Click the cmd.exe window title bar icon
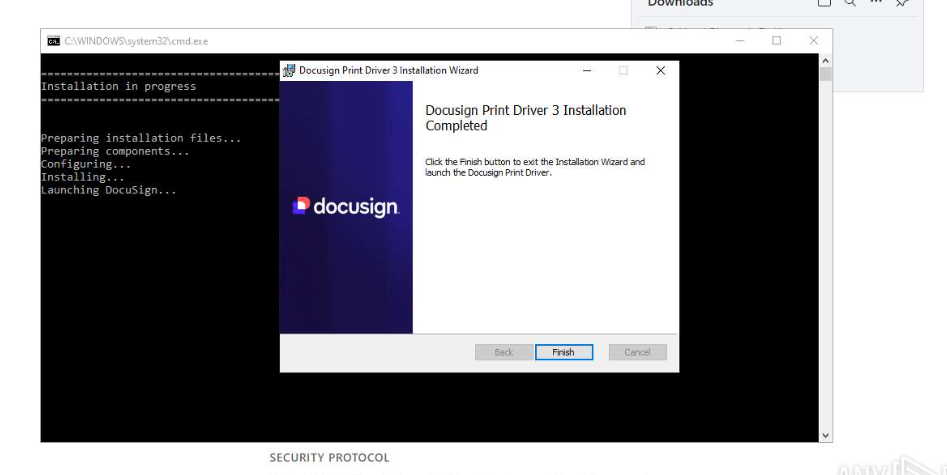Viewport: 947px width, 475px height. tap(53, 41)
